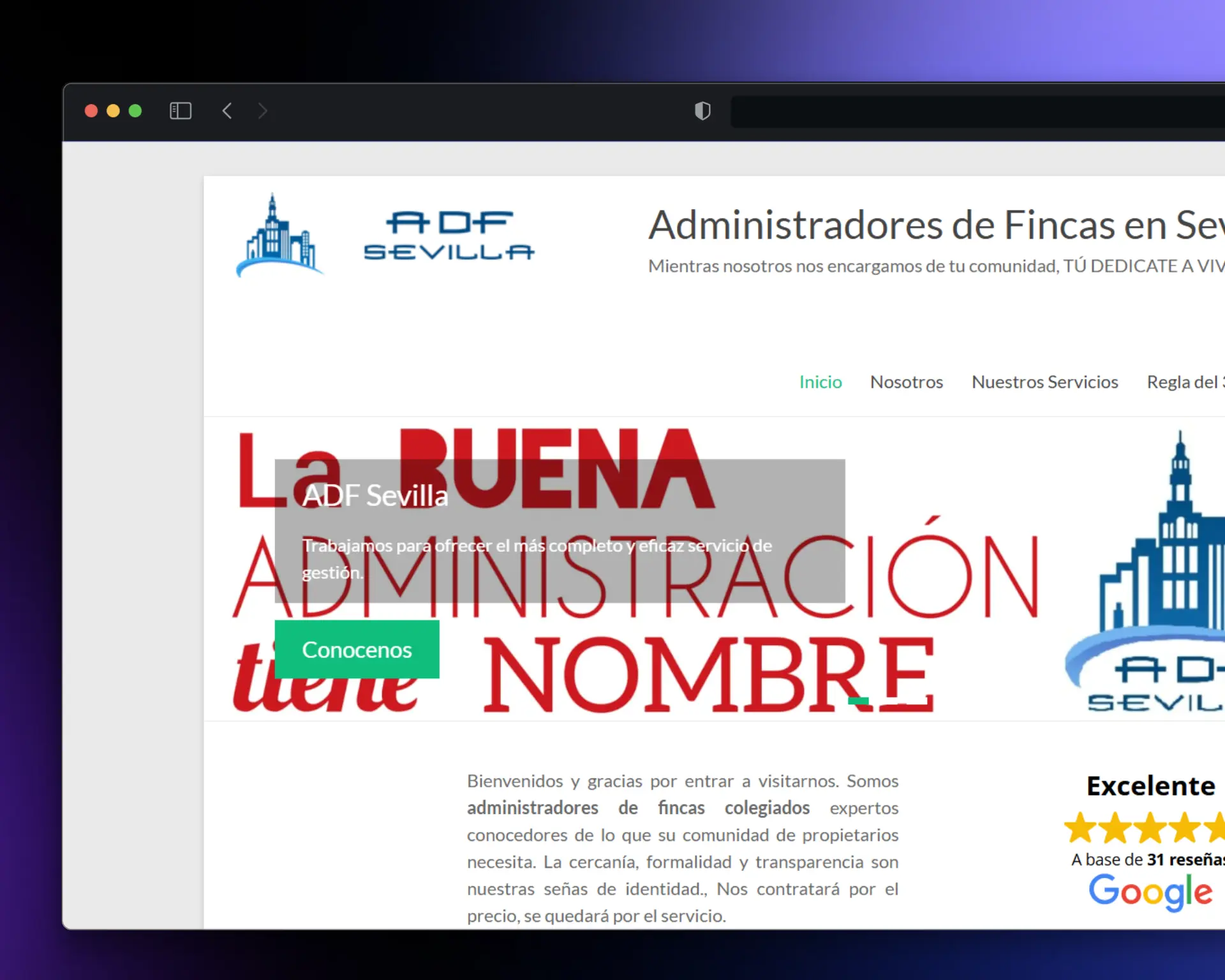Click the shield privacy icon next to address bar

(x=702, y=110)
